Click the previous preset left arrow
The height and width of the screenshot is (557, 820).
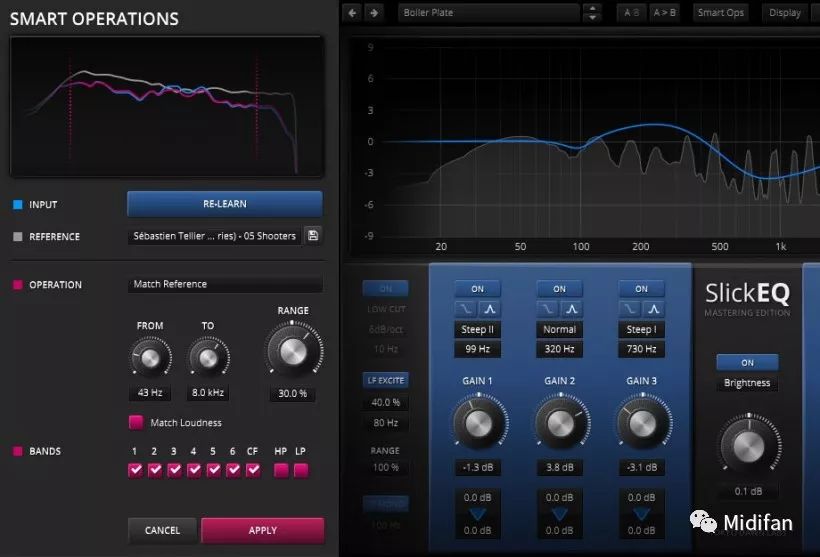(x=352, y=13)
